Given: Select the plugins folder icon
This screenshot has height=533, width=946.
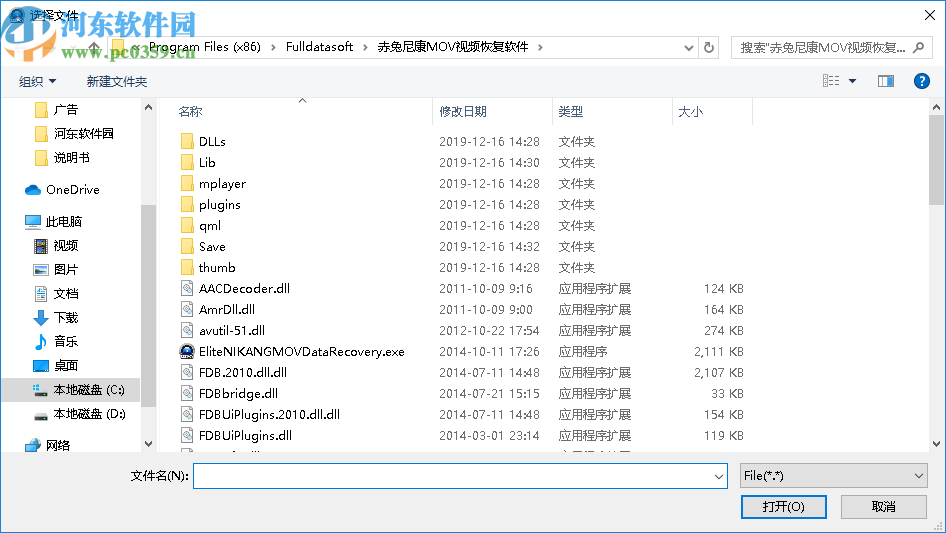Looking at the screenshot, I should click(187, 205).
